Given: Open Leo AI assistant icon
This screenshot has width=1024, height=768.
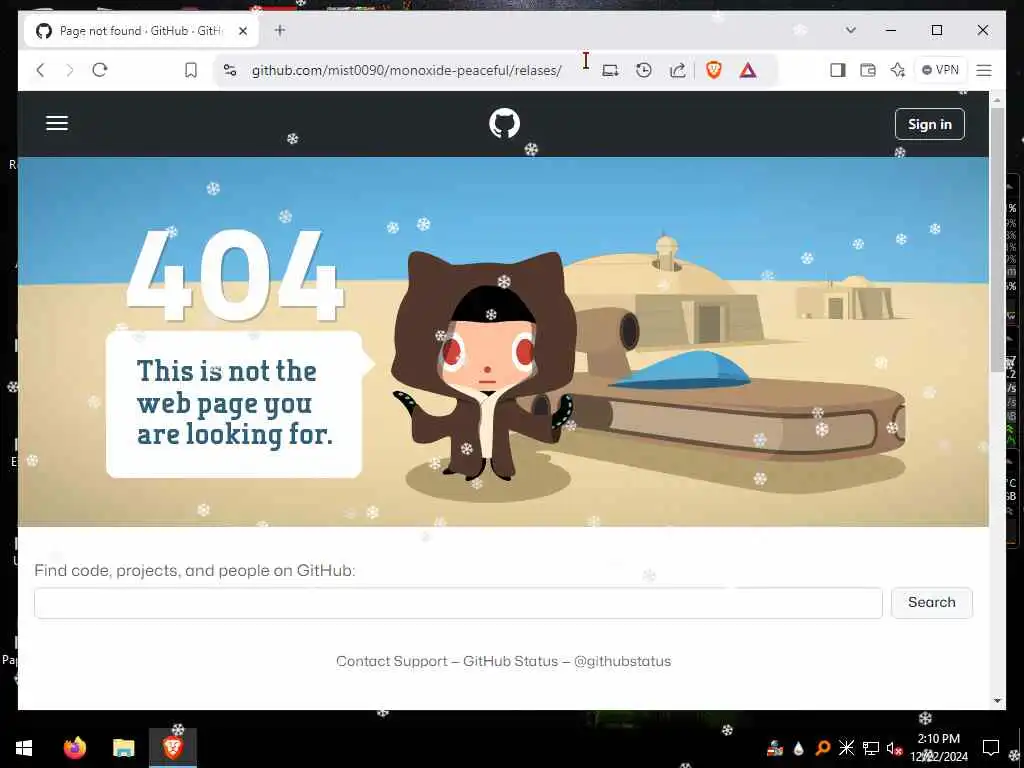Looking at the screenshot, I should tap(898, 70).
